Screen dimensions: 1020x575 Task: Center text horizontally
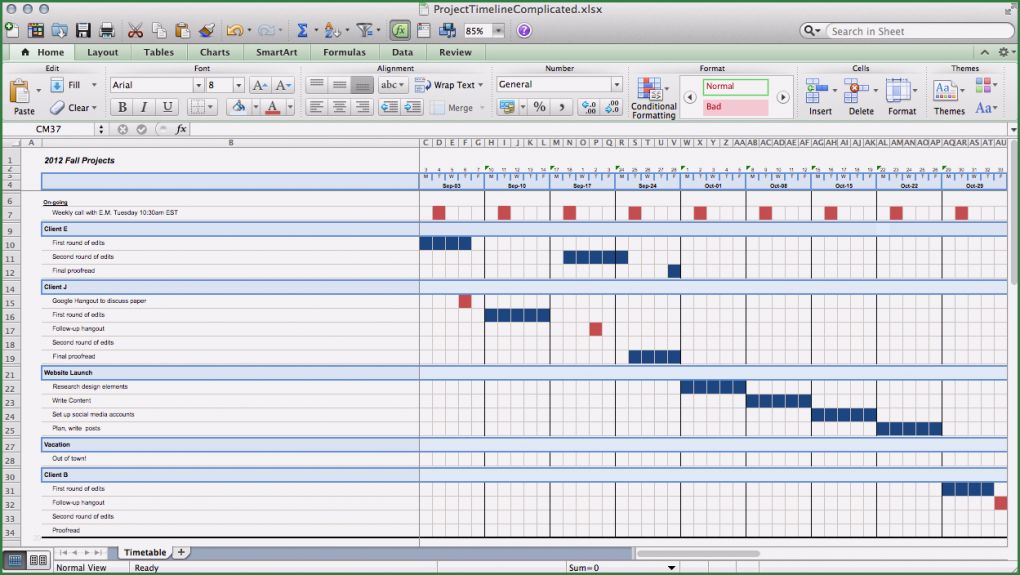pyautogui.click(x=340, y=107)
